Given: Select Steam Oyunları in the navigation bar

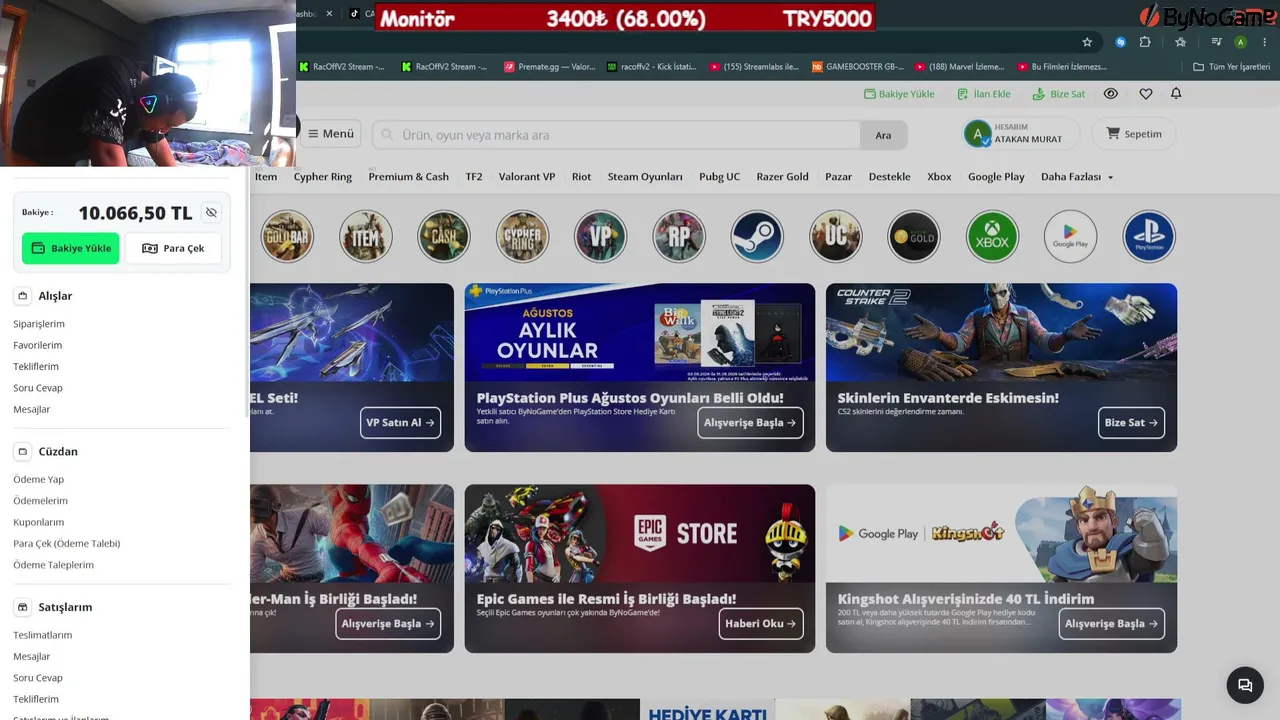Looking at the screenshot, I should tap(645, 177).
